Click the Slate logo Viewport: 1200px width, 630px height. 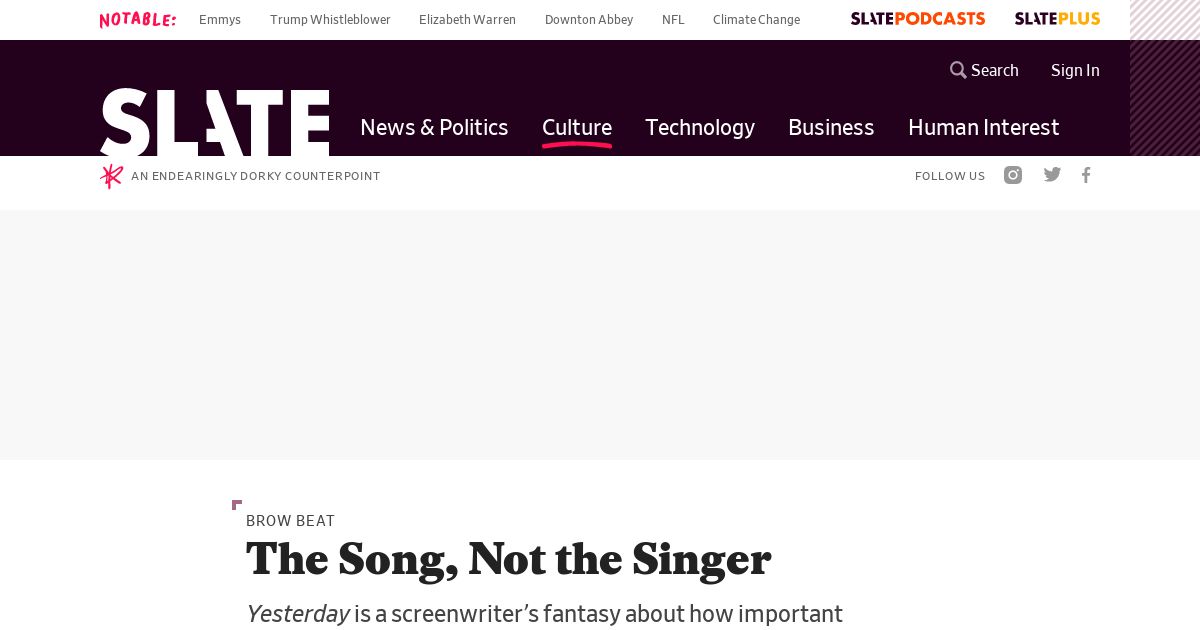click(214, 122)
